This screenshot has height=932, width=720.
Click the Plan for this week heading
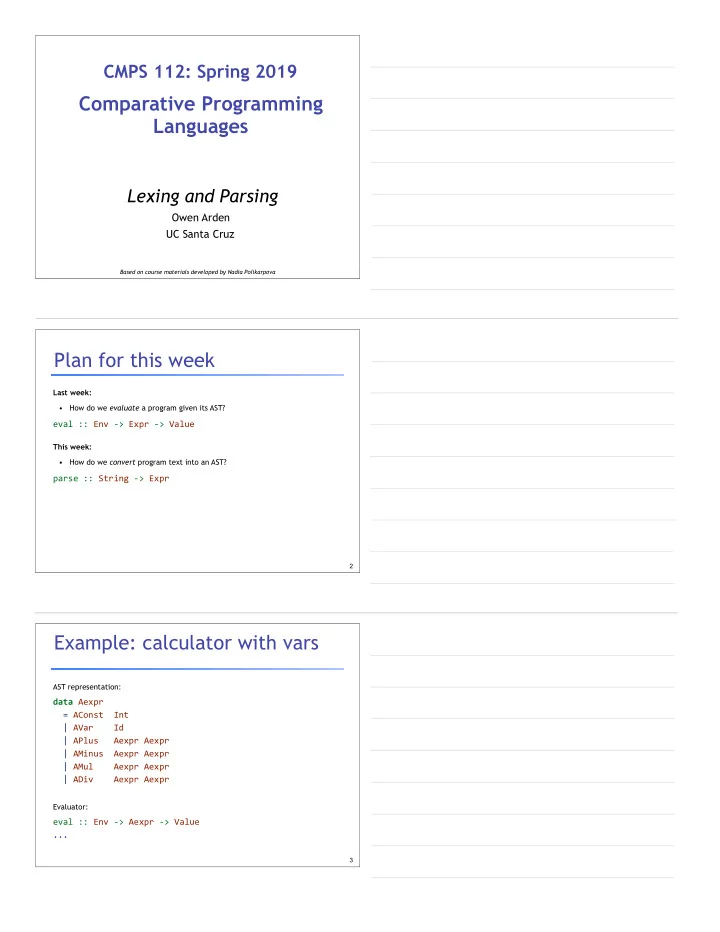[134, 360]
